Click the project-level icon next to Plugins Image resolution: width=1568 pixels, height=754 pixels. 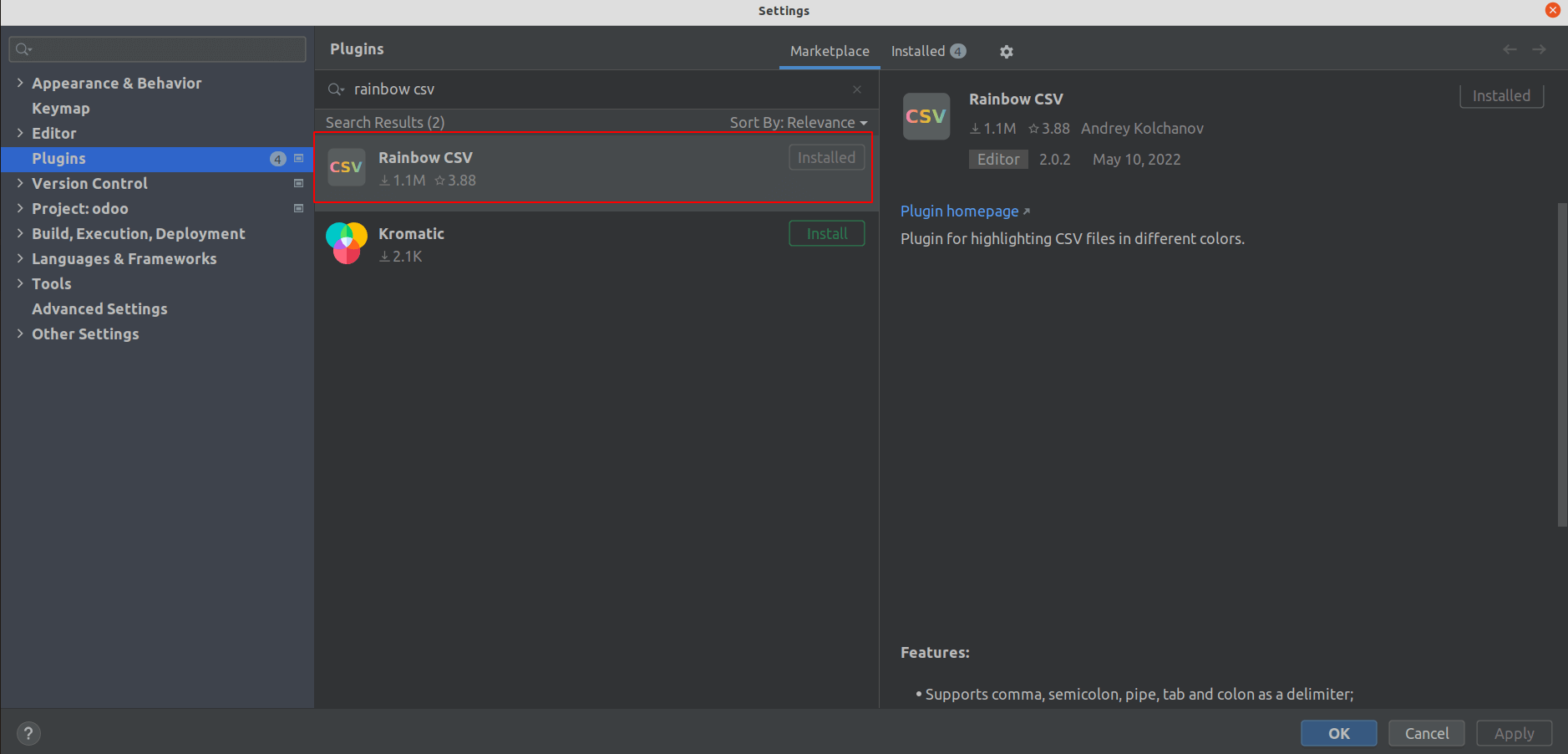[x=298, y=158]
